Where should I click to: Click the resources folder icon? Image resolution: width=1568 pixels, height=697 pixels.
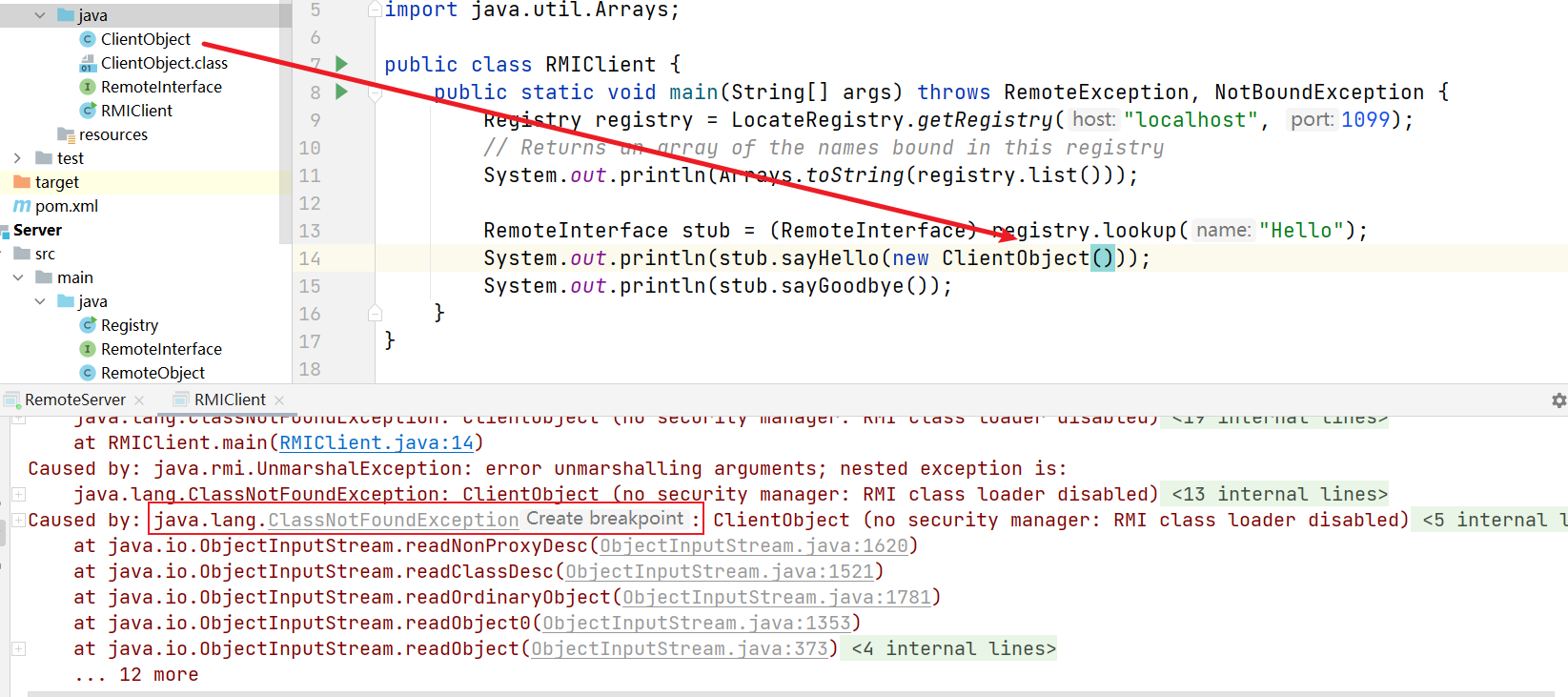[66, 134]
